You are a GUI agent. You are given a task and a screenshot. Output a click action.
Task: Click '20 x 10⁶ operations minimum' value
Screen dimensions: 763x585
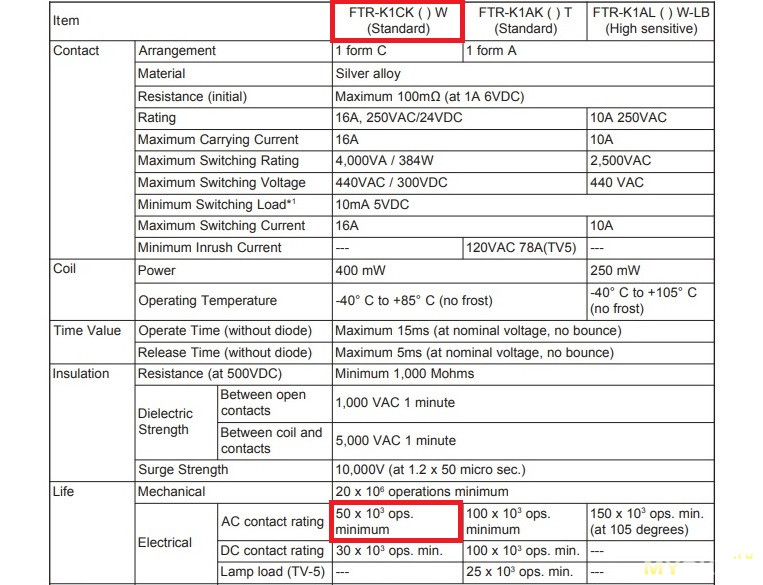[523, 492]
